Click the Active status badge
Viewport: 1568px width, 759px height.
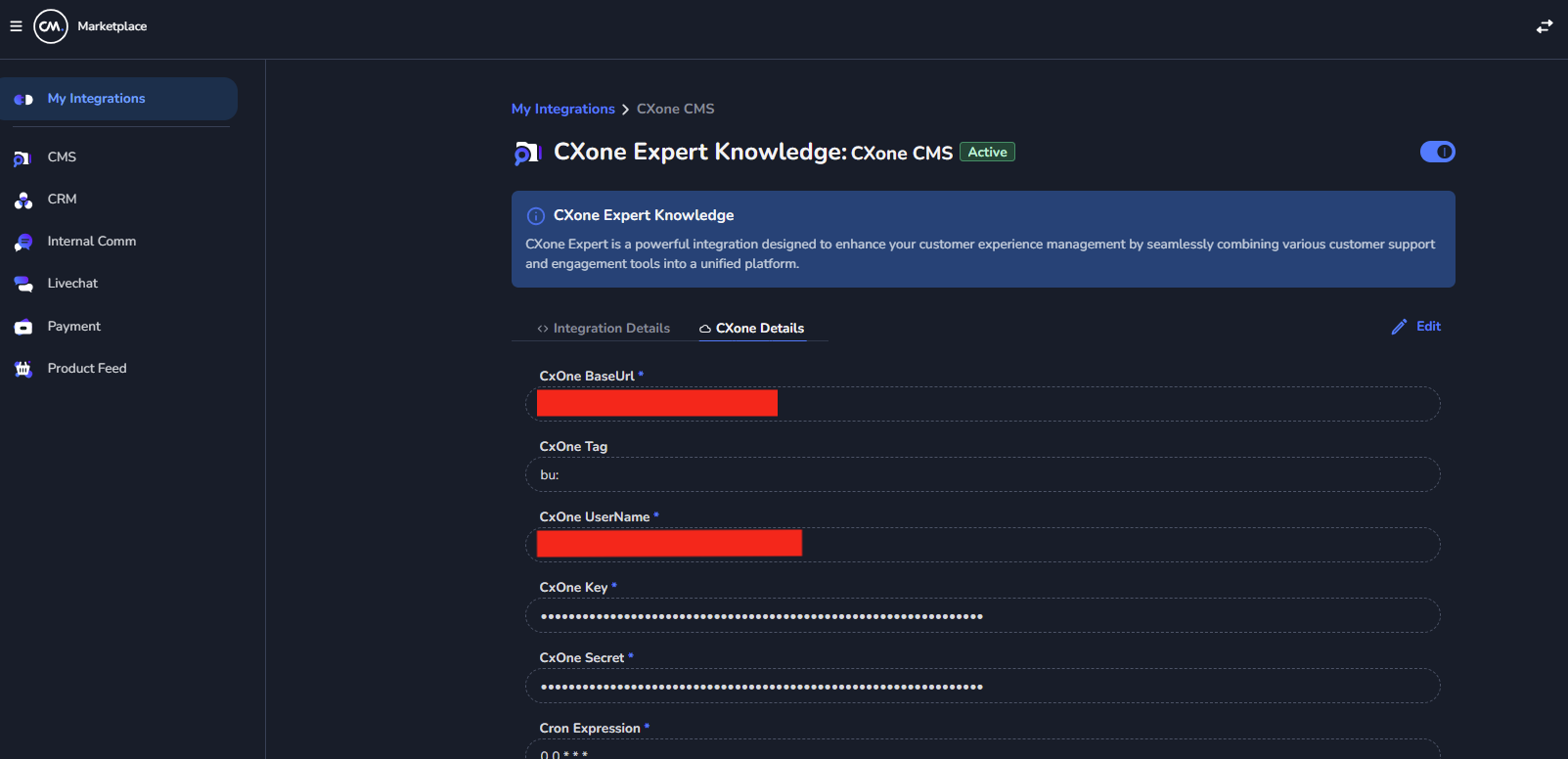987,152
